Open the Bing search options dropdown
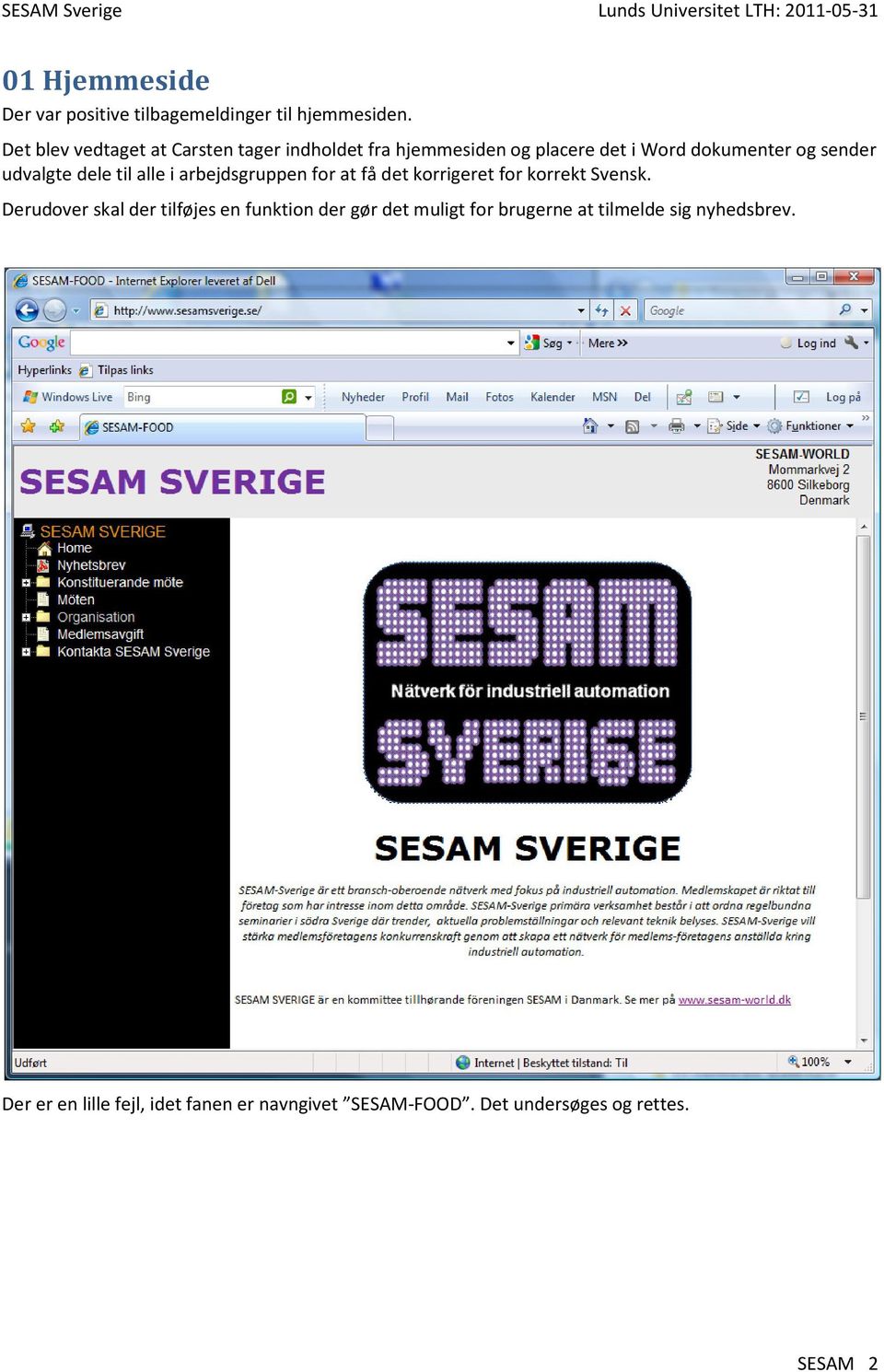The width and height of the screenshot is (884, 1372). pos(308,398)
